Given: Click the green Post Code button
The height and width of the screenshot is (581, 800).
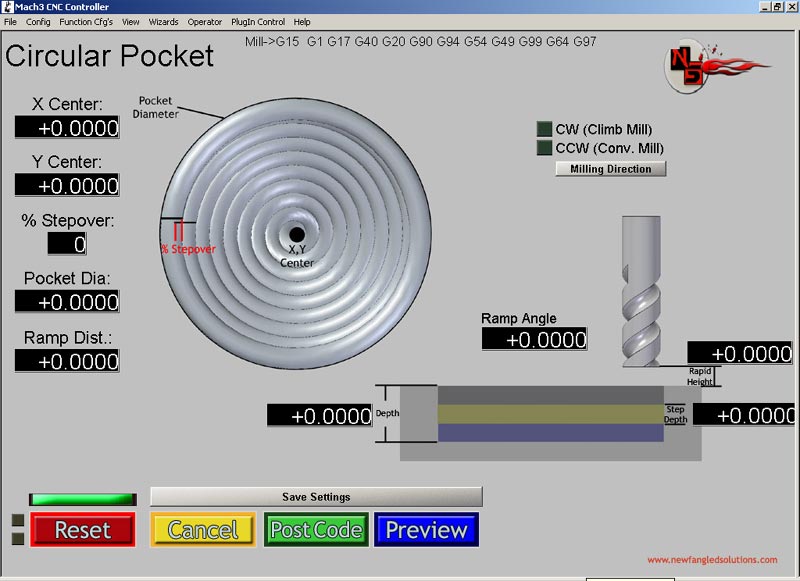Looking at the screenshot, I should pyautogui.click(x=316, y=529).
